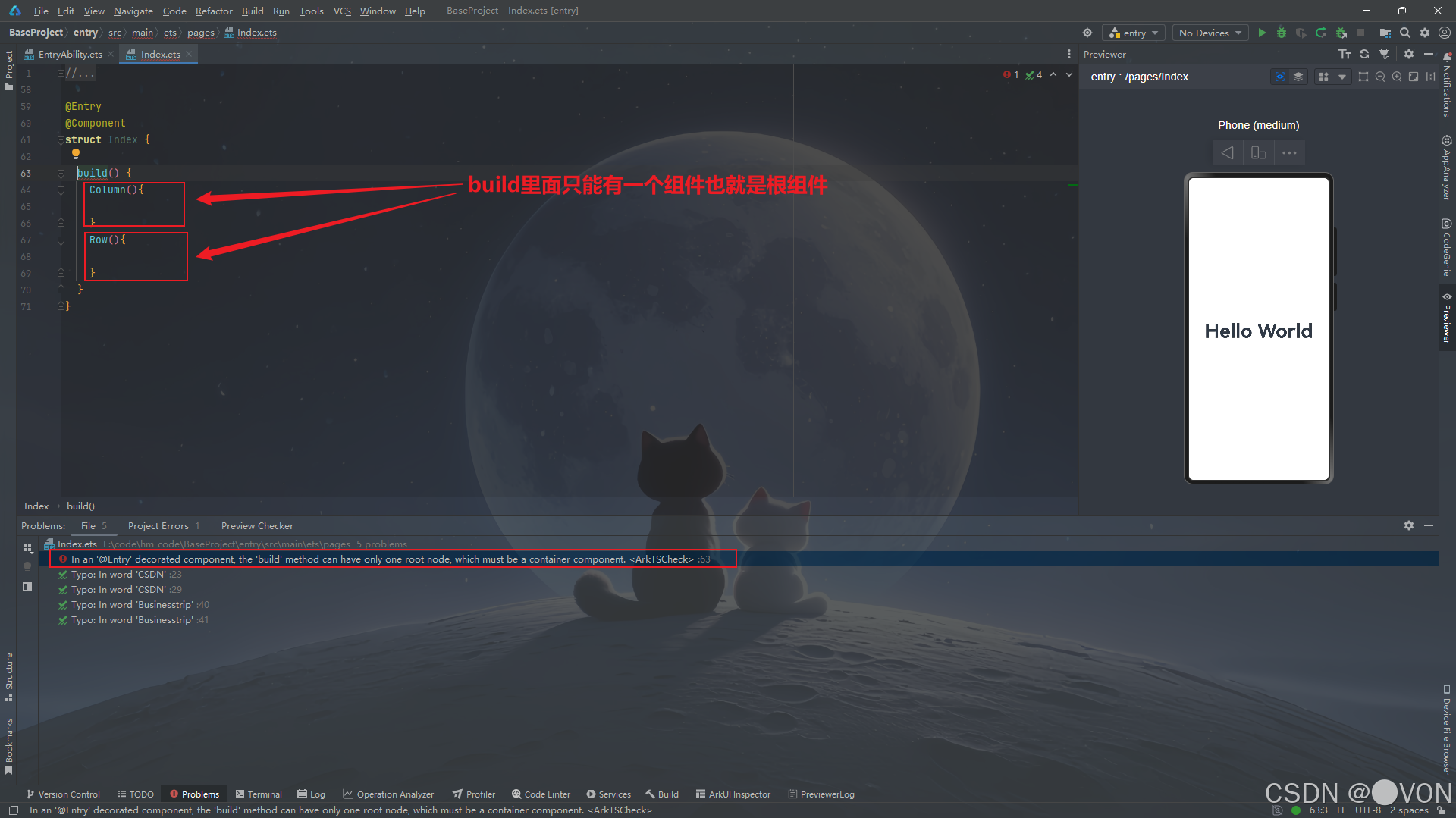Image resolution: width=1456 pixels, height=818 pixels.
Task: Rotate device using the phone orientation icon
Action: [x=1259, y=153]
